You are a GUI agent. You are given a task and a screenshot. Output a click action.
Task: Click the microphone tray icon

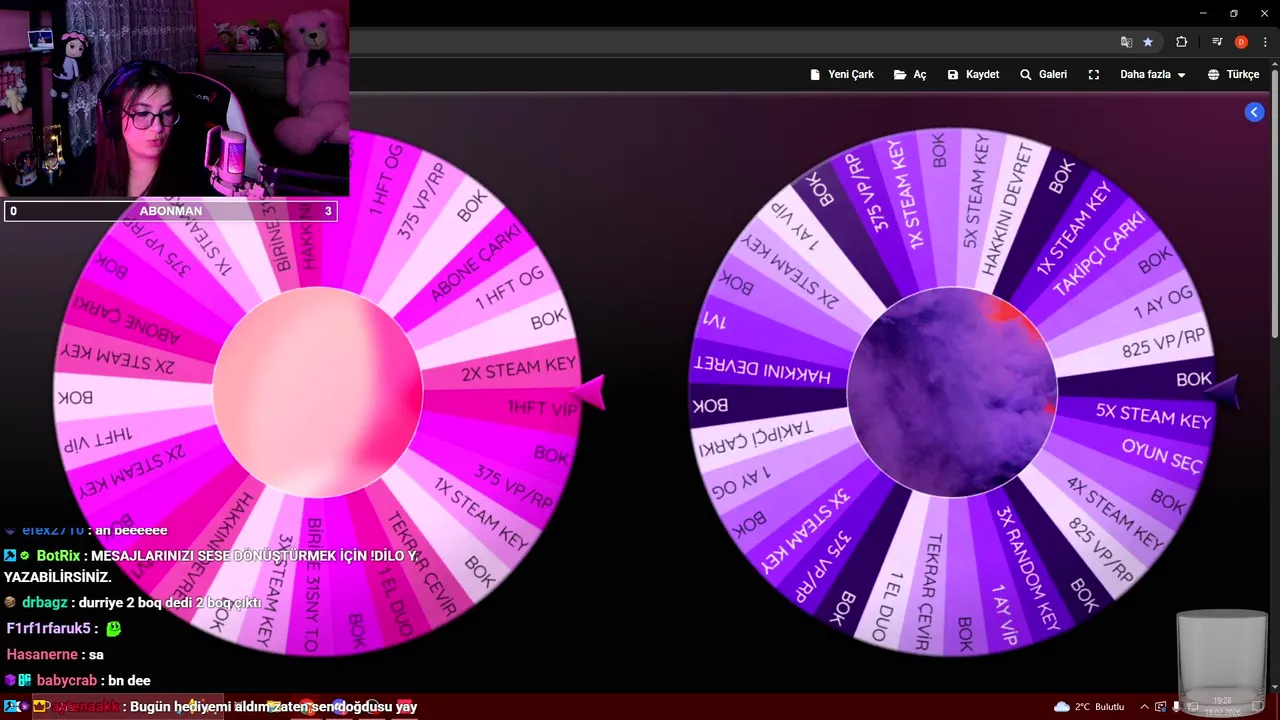pos(1177,707)
